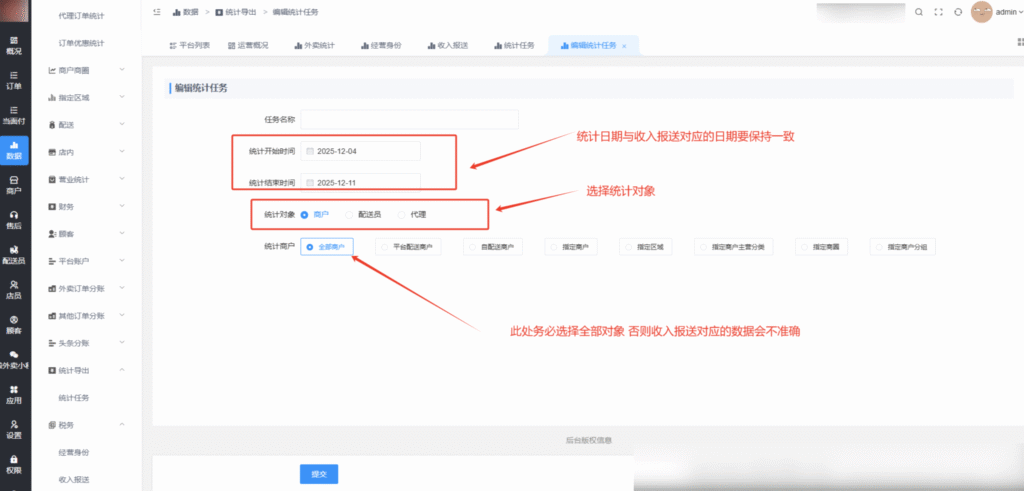Select 指定商户 option

(571, 247)
